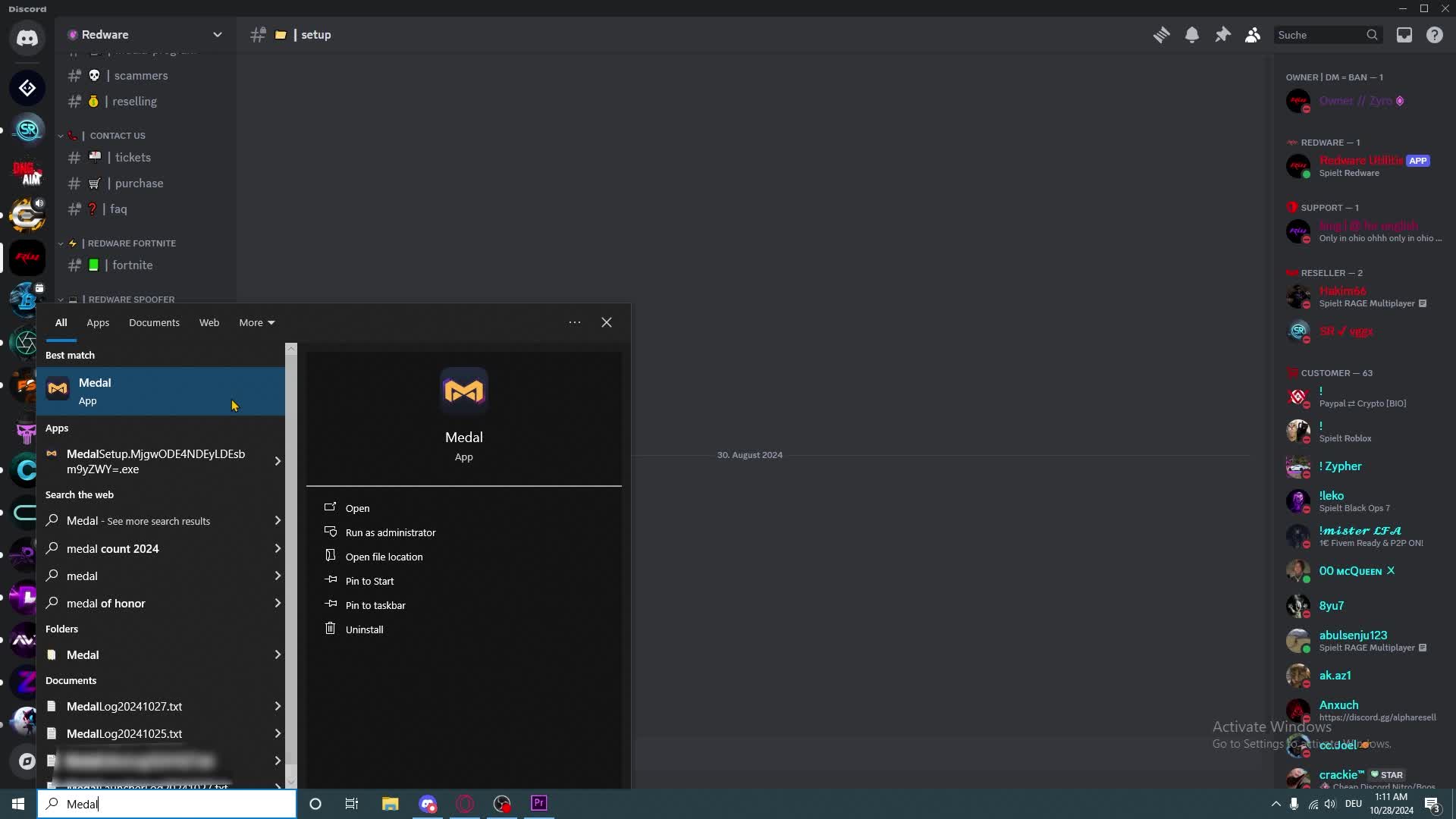Image resolution: width=1456 pixels, height=819 pixels.
Task: Switch to the Apps search tab
Action: [98, 322]
